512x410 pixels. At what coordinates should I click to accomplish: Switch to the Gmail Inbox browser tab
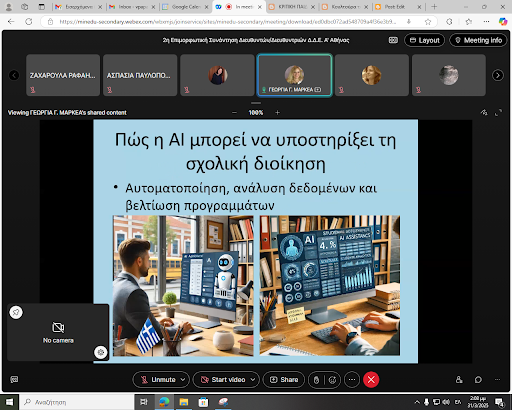[x=132, y=7]
